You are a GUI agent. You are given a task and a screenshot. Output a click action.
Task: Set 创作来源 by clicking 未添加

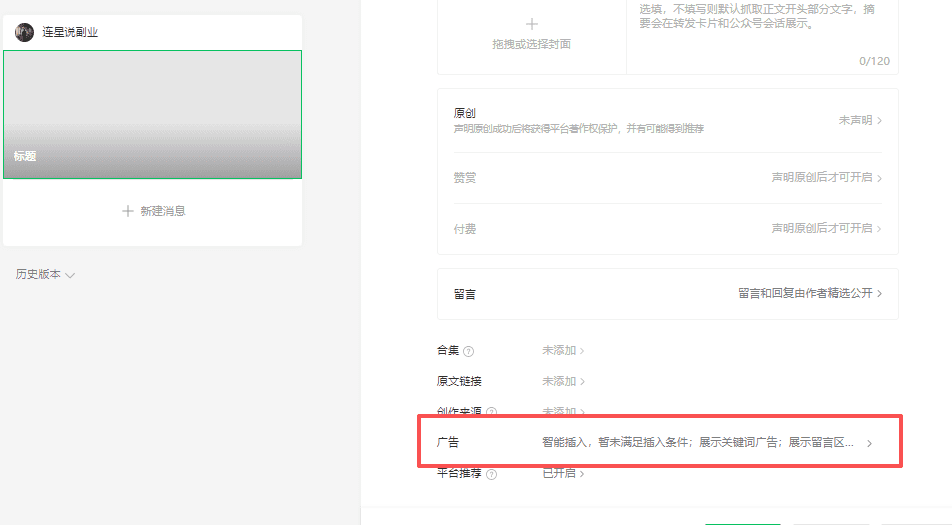[x=563, y=411]
